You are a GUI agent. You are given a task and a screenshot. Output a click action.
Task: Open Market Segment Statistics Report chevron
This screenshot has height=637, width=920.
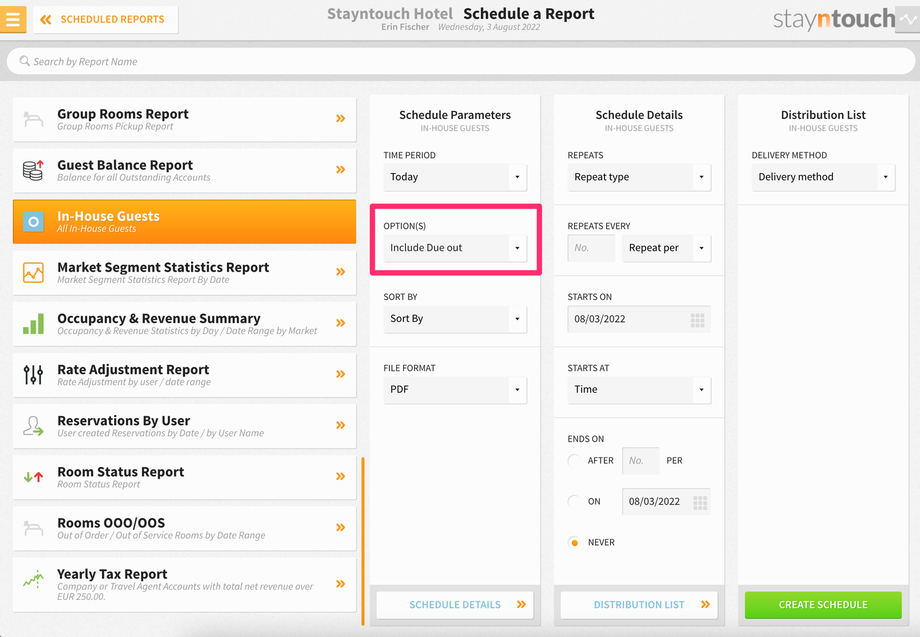coord(340,272)
